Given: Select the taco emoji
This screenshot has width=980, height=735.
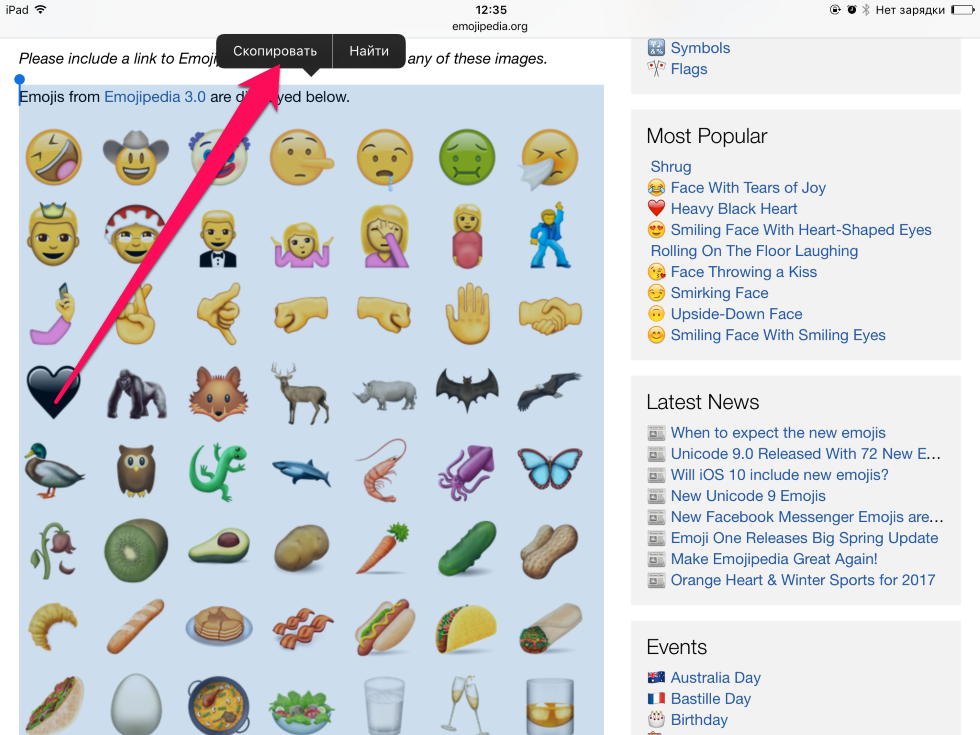Looking at the screenshot, I should 466,628.
